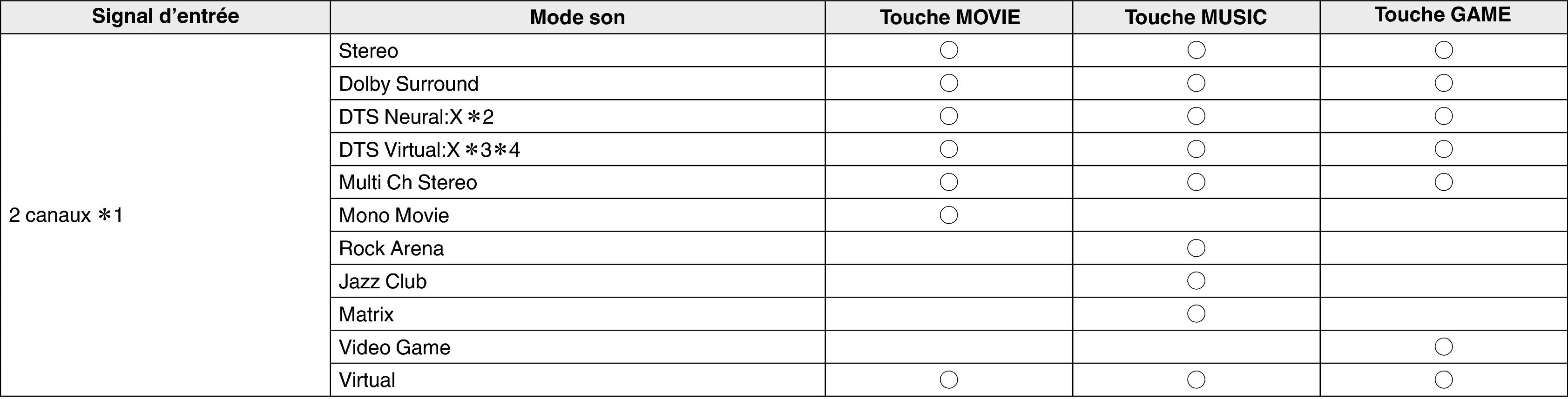The image size is (1568, 399).
Task: Click DTS Virtual:X circle under Touche MUSIC
Action: click(x=1196, y=149)
